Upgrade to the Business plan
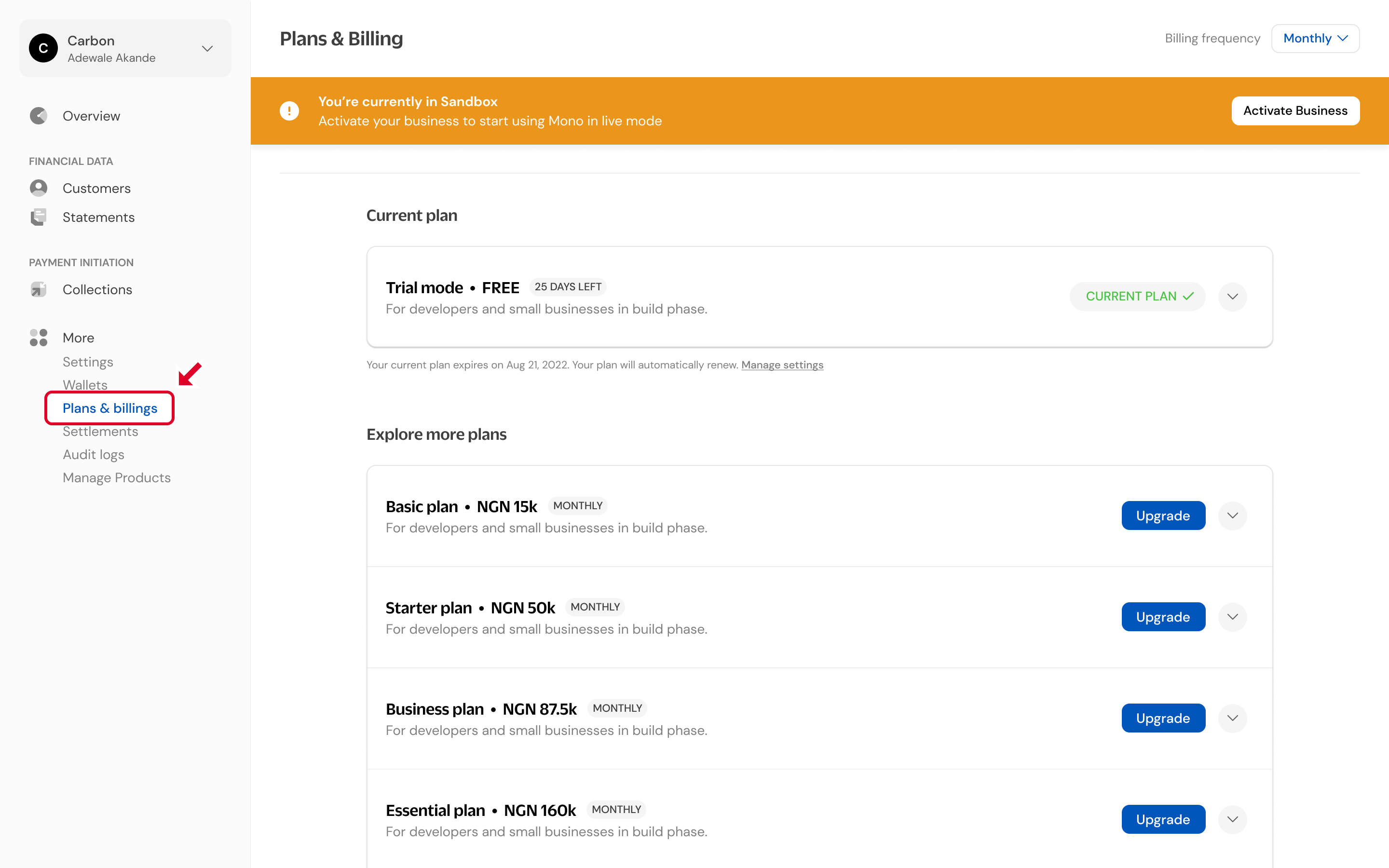The image size is (1389, 868). tap(1163, 718)
